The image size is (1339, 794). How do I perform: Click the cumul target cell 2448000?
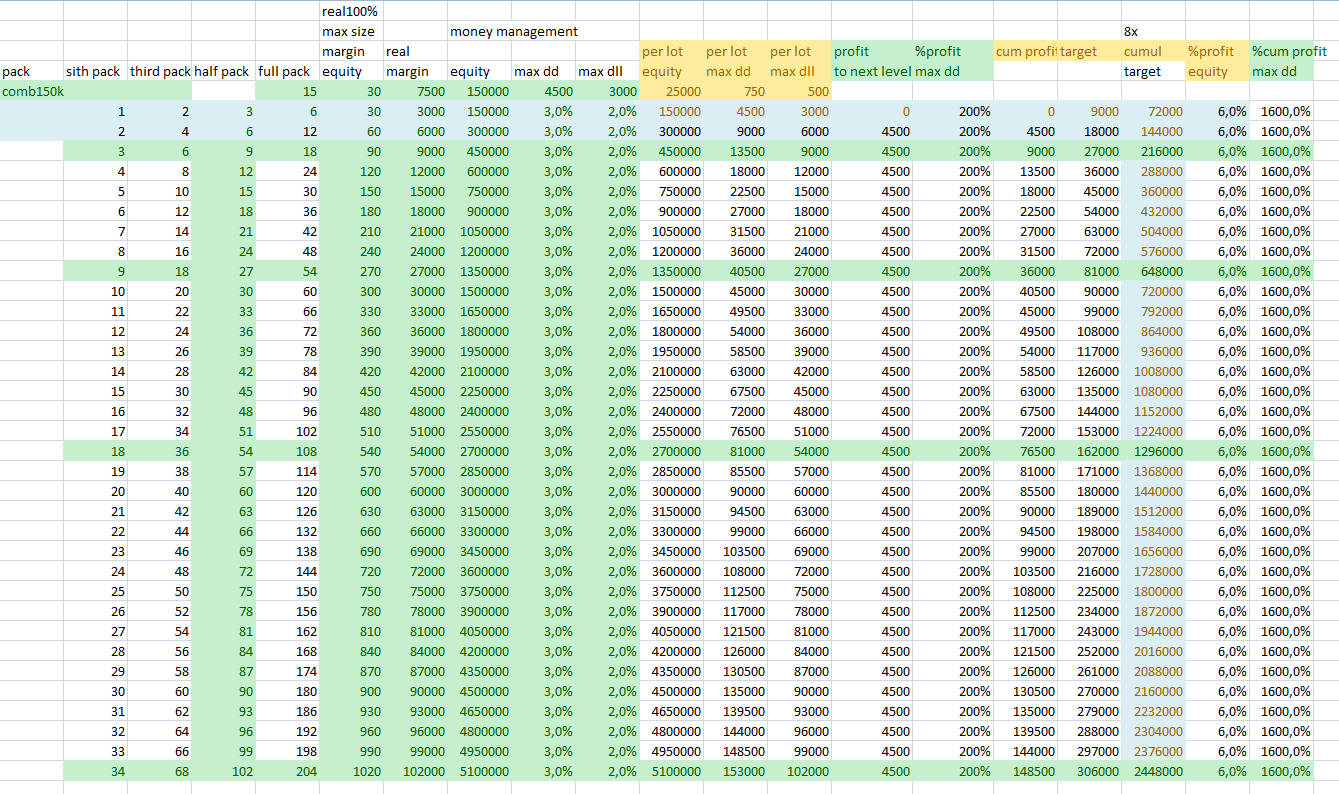[1153, 771]
